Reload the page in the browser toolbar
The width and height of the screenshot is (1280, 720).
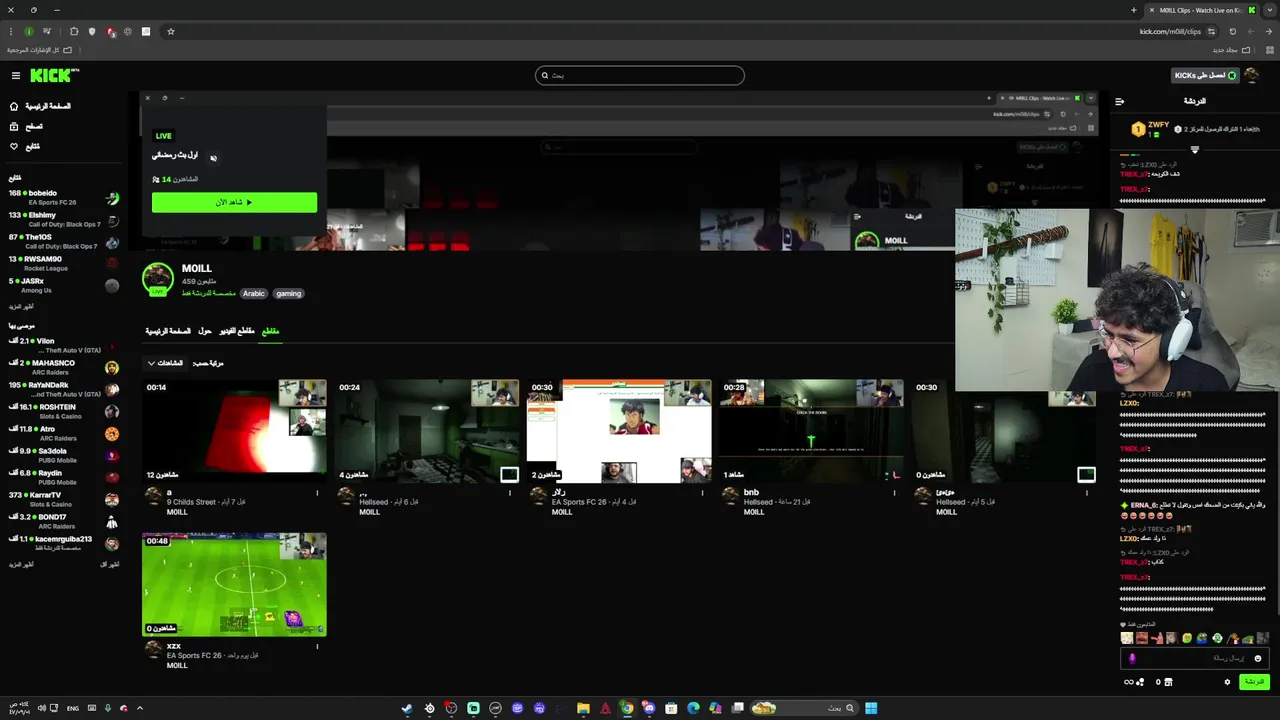[x=1232, y=31]
